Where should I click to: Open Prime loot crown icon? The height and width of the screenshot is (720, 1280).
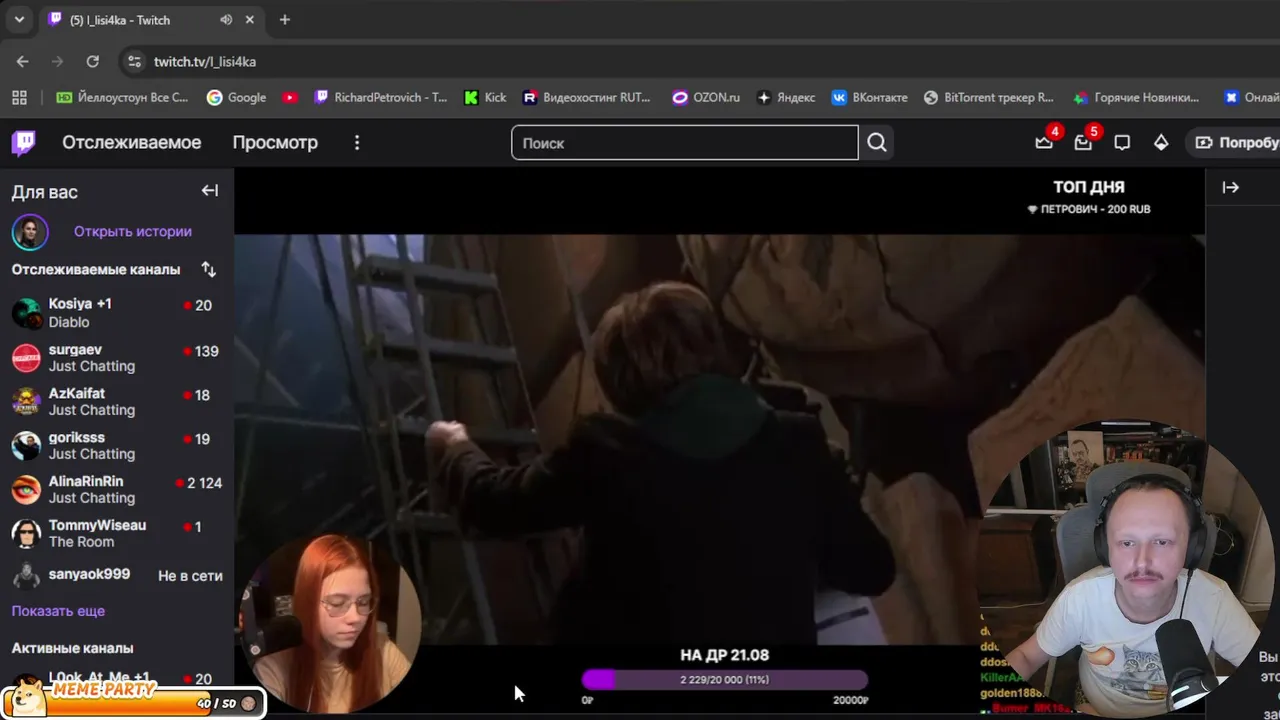point(1044,143)
